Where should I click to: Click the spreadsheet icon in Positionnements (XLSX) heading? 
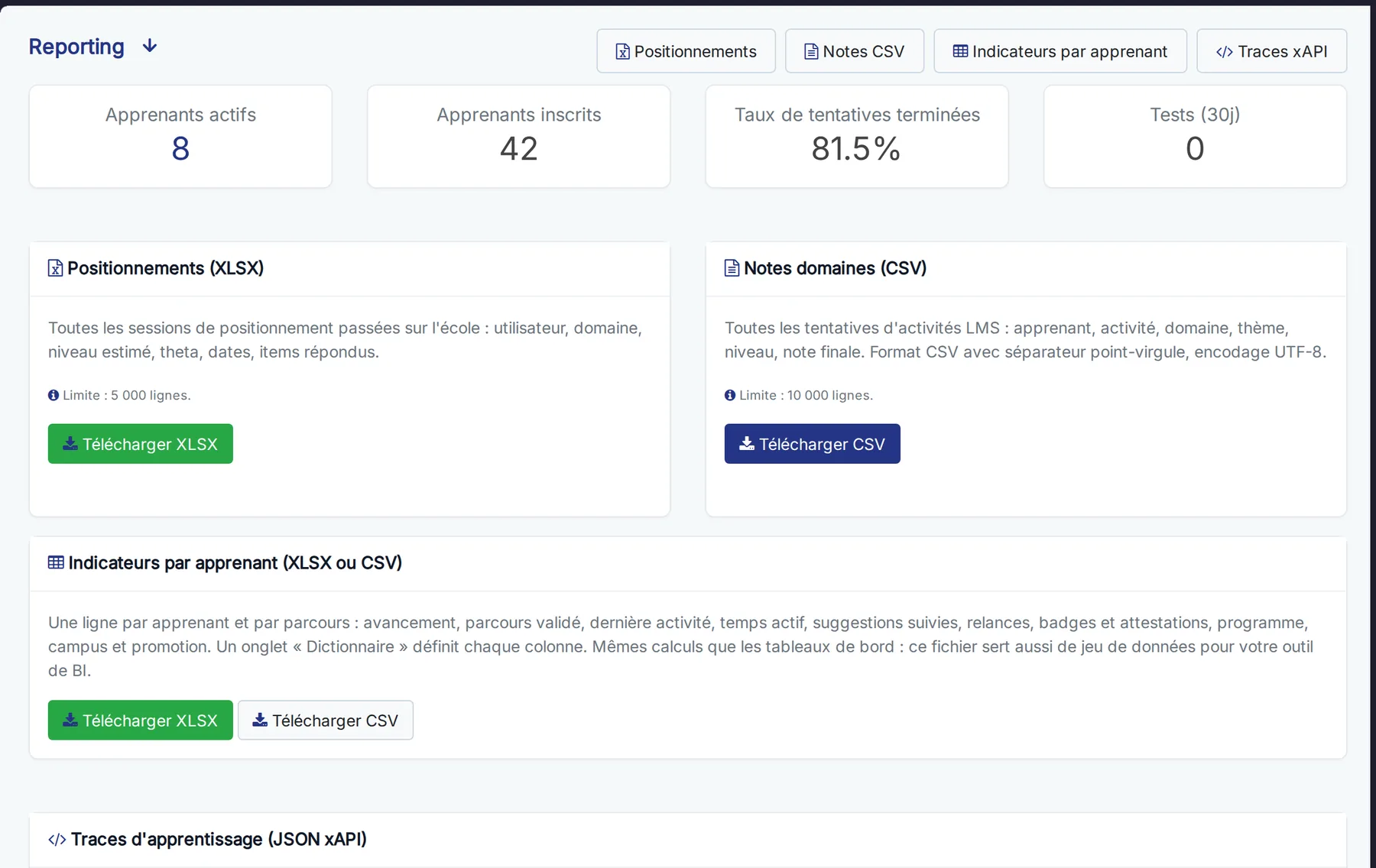point(56,268)
